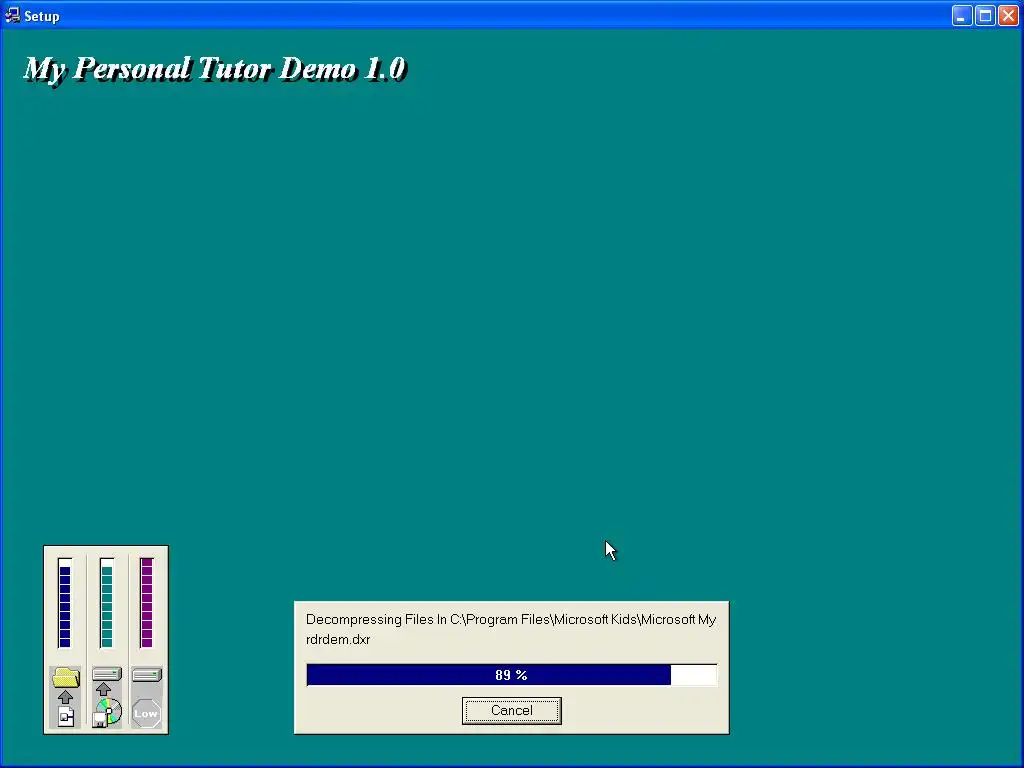The image size is (1024, 768).
Task: Click the Cancel button
Action: click(x=511, y=711)
